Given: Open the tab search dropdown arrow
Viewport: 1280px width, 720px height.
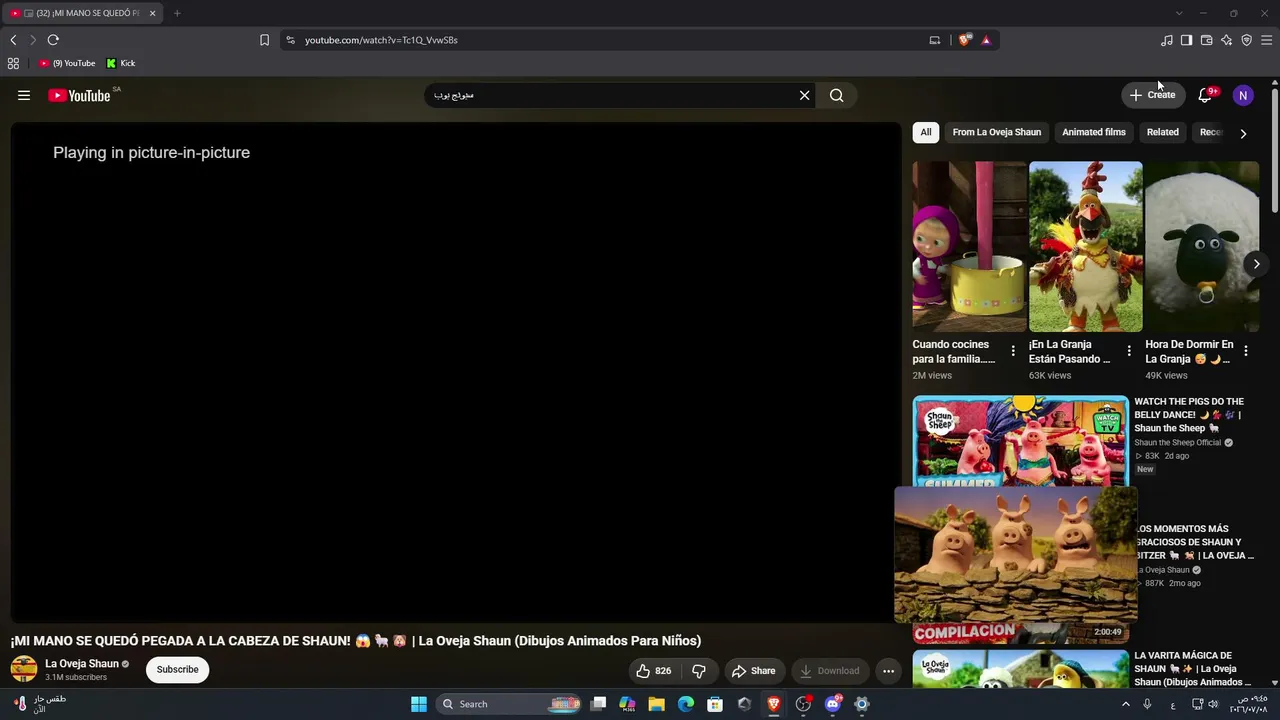Looking at the screenshot, I should (1179, 13).
